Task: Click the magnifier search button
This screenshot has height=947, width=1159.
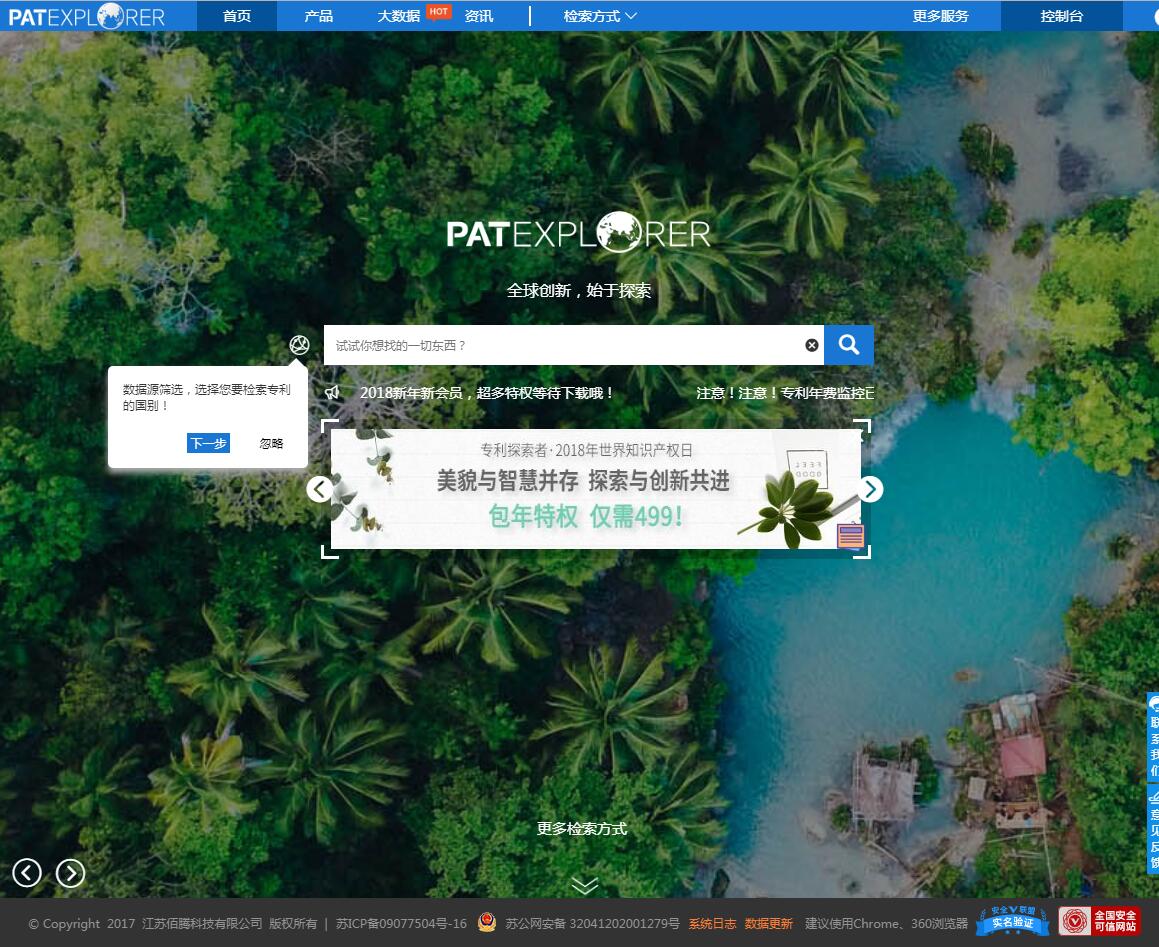Action: [849, 345]
